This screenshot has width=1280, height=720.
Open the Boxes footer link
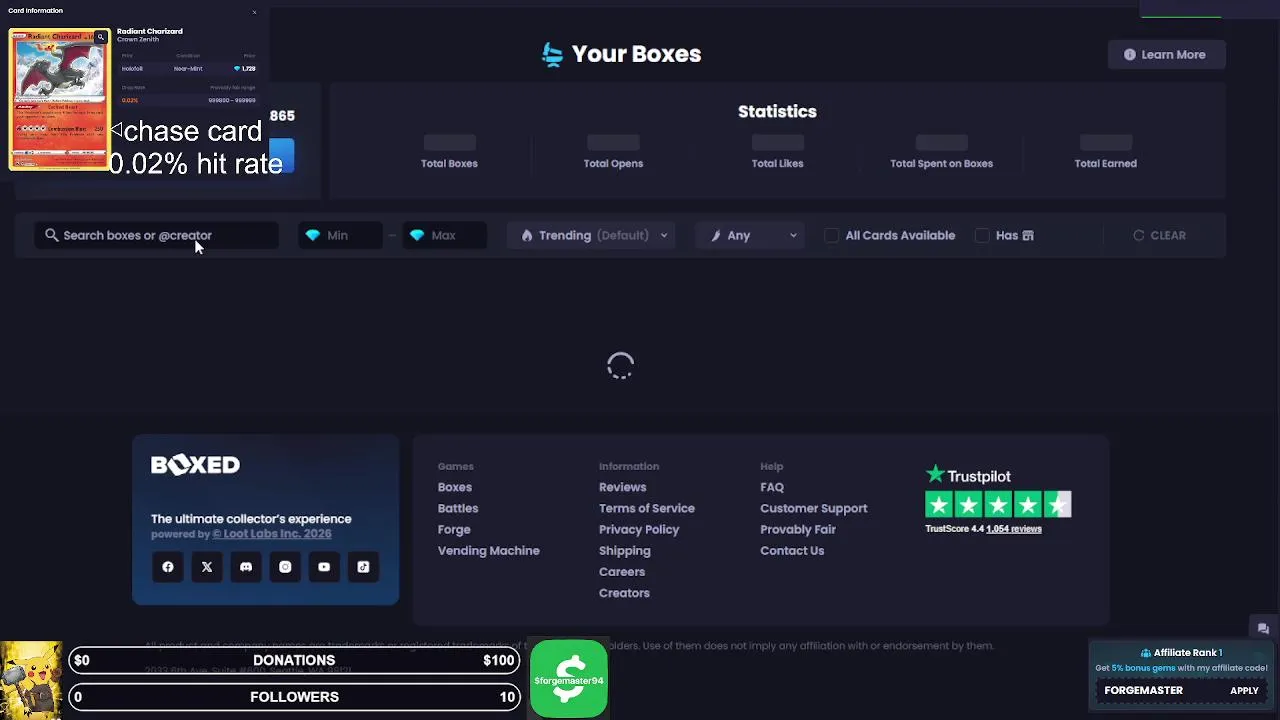pyautogui.click(x=454, y=487)
